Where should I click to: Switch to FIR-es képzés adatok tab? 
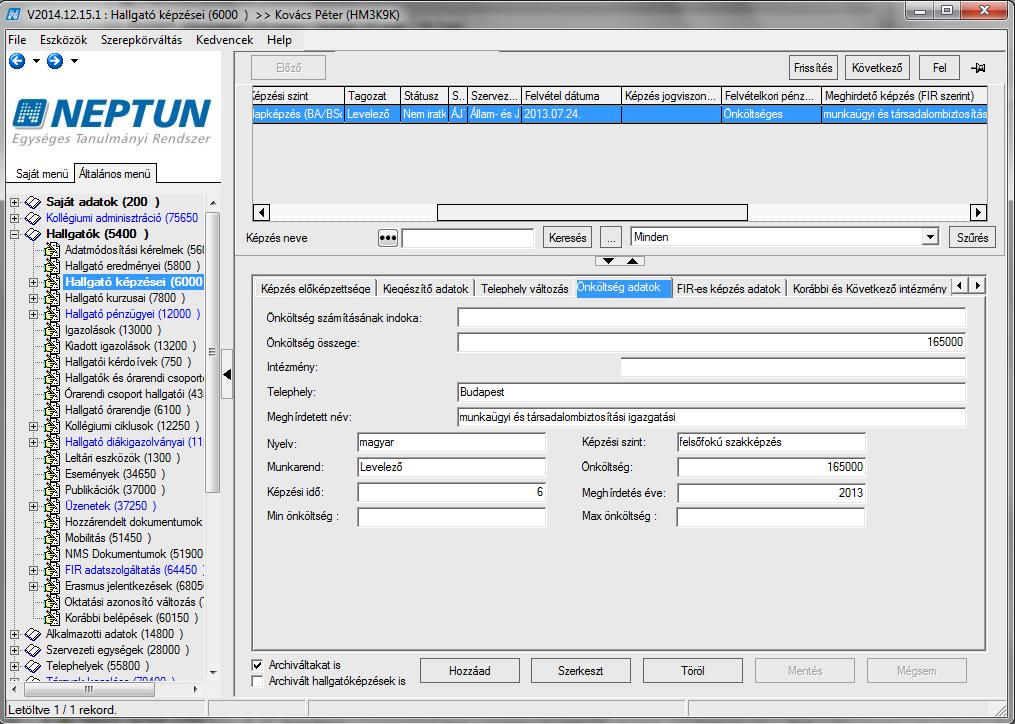click(729, 289)
